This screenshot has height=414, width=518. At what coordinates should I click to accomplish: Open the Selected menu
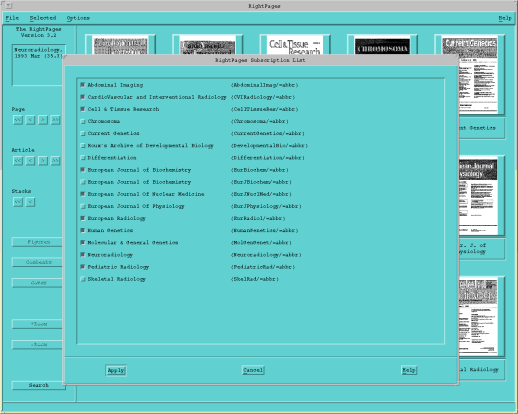43,18
